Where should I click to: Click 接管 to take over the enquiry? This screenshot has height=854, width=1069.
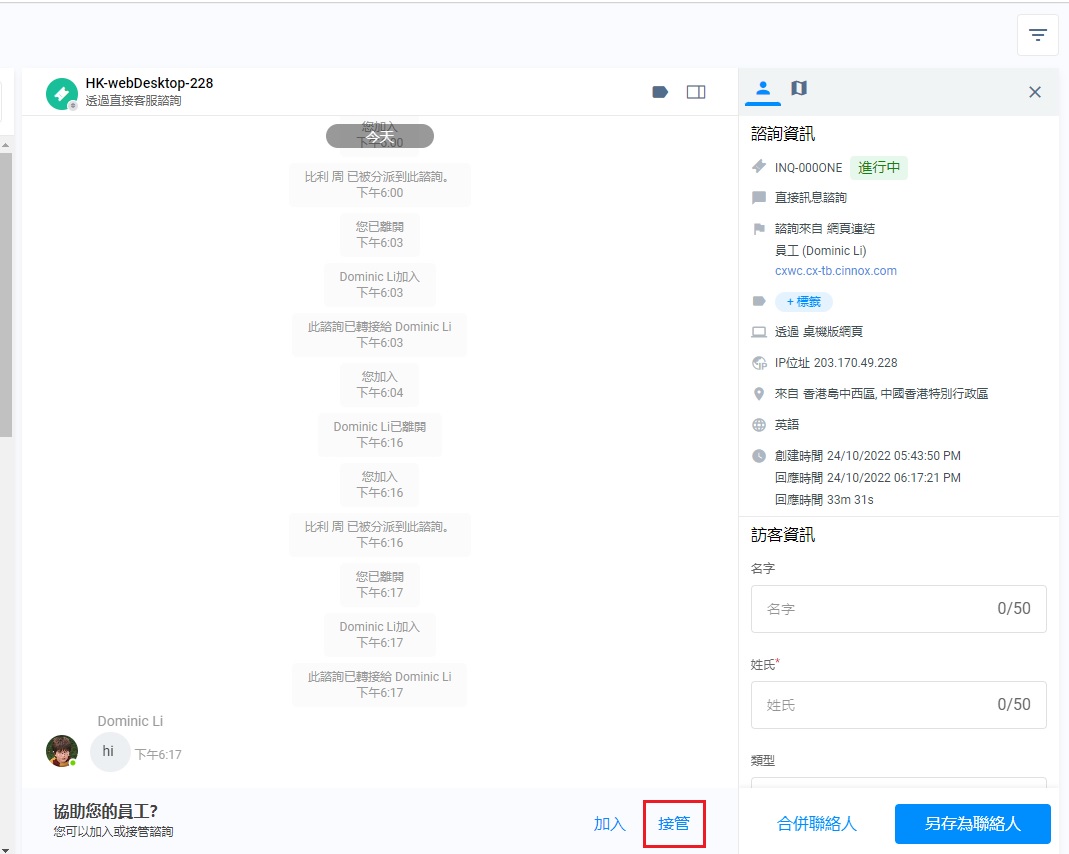(x=674, y=824)
